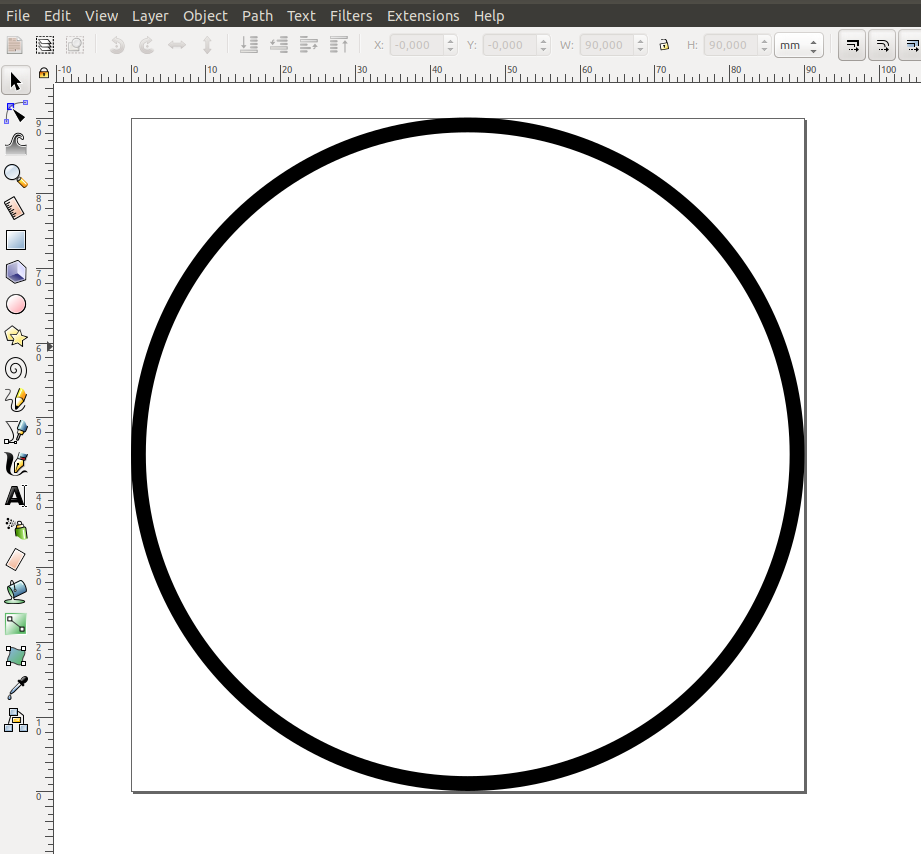
Task: Toggle scale rounded corners button
Action: [882, 45]
